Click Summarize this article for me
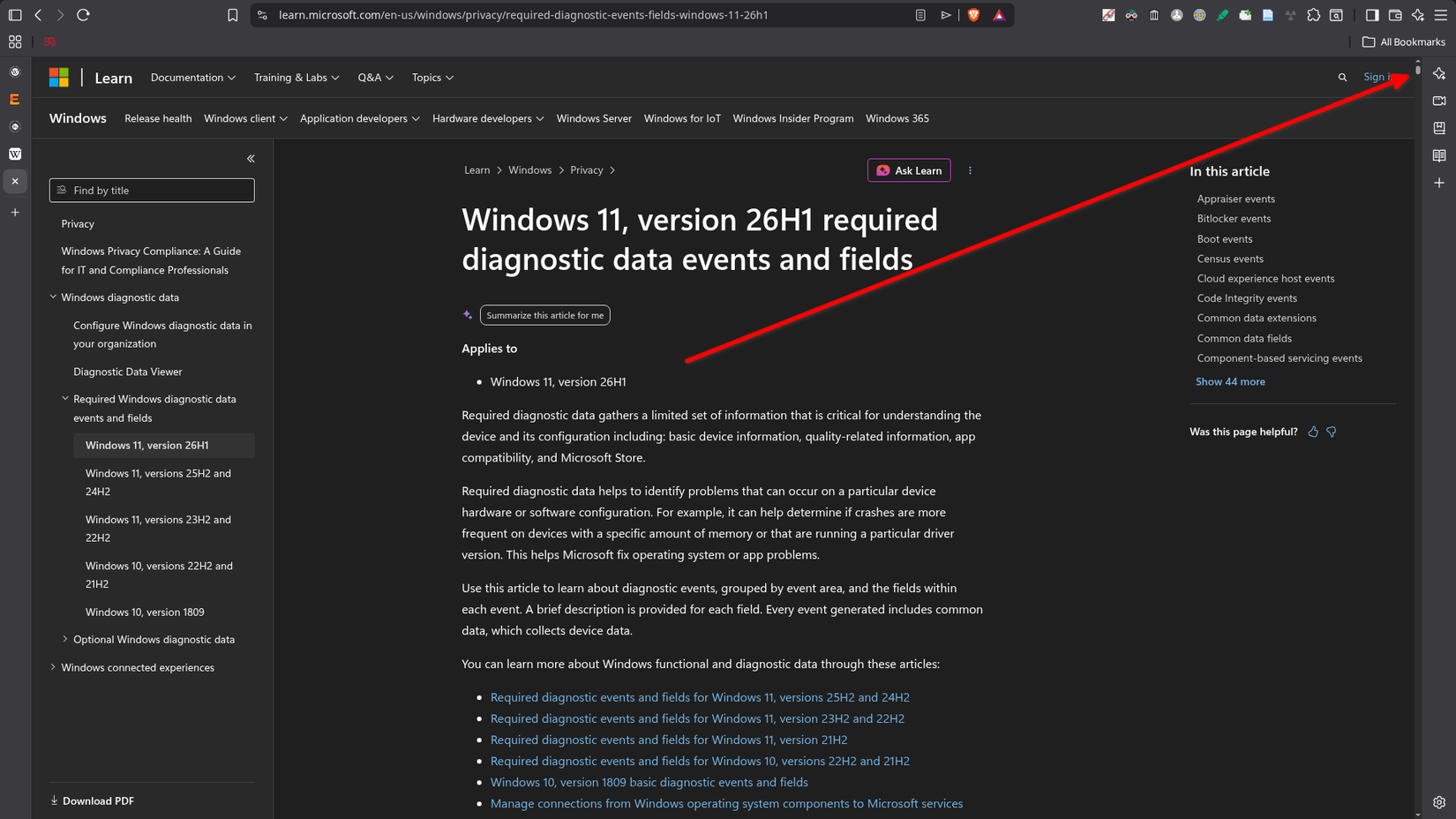 coord(544,315)
